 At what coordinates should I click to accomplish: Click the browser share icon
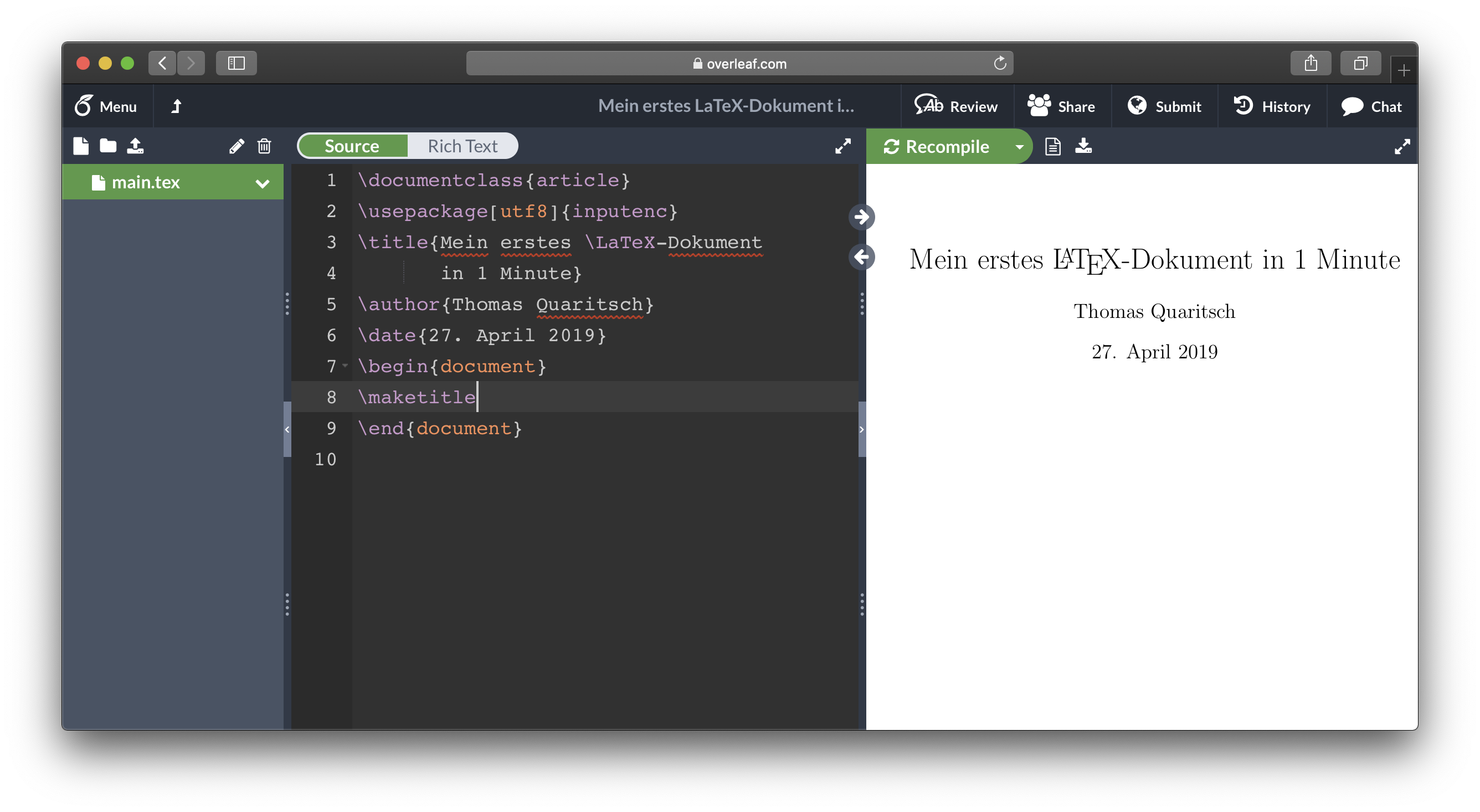point(1311,63)
